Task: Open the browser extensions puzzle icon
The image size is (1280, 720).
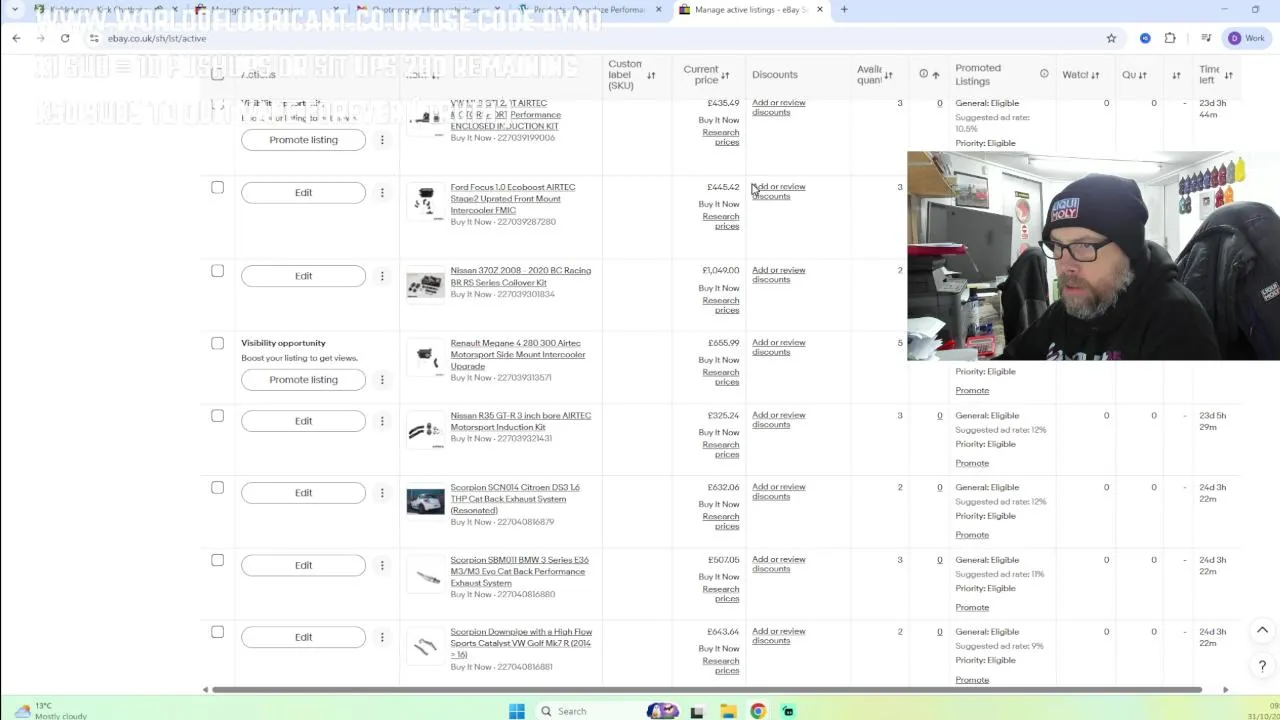Action: click(x=1170, y=38)
